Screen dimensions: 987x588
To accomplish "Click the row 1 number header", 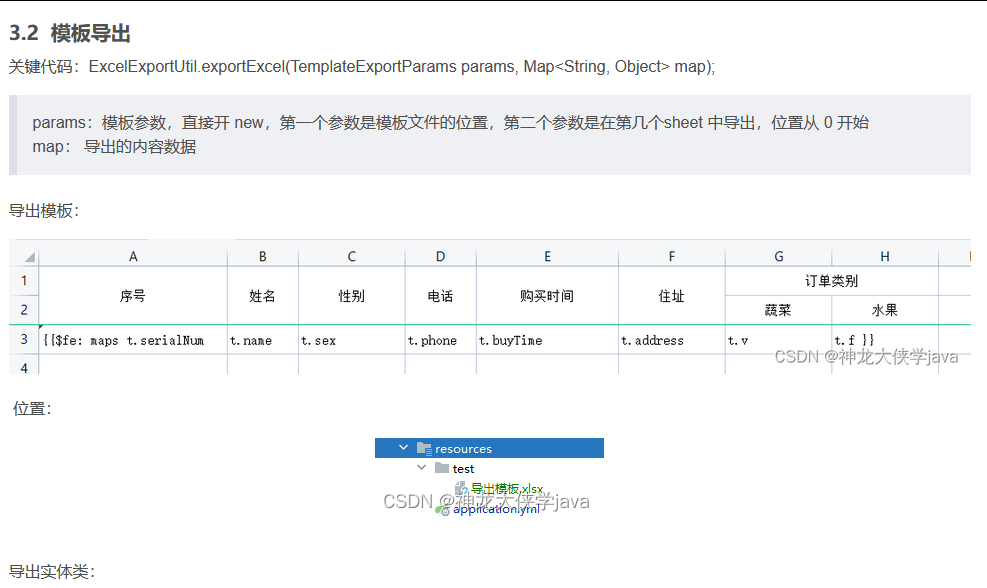I will point(24,281).
